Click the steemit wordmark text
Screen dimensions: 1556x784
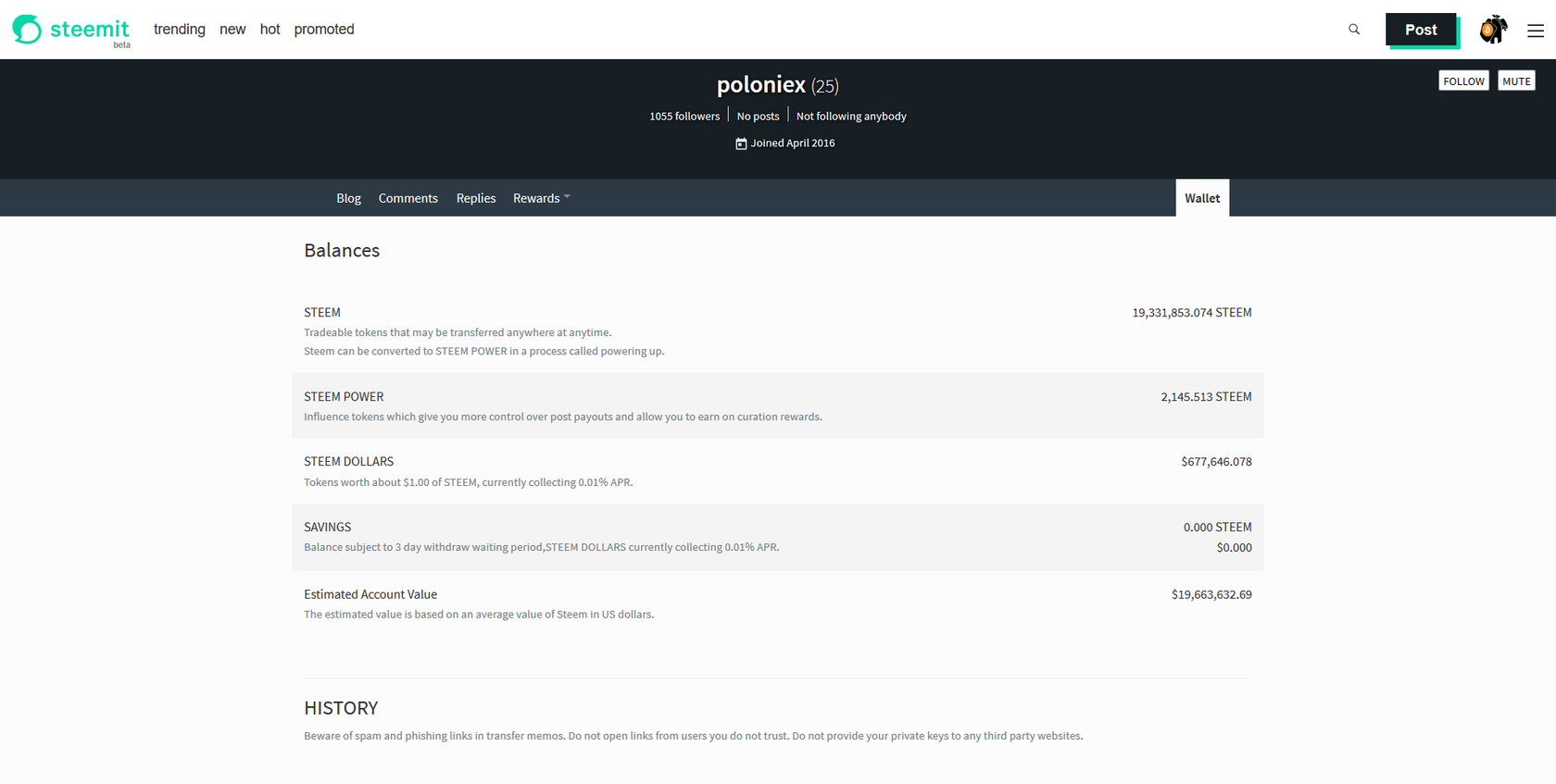click(90, 30)
